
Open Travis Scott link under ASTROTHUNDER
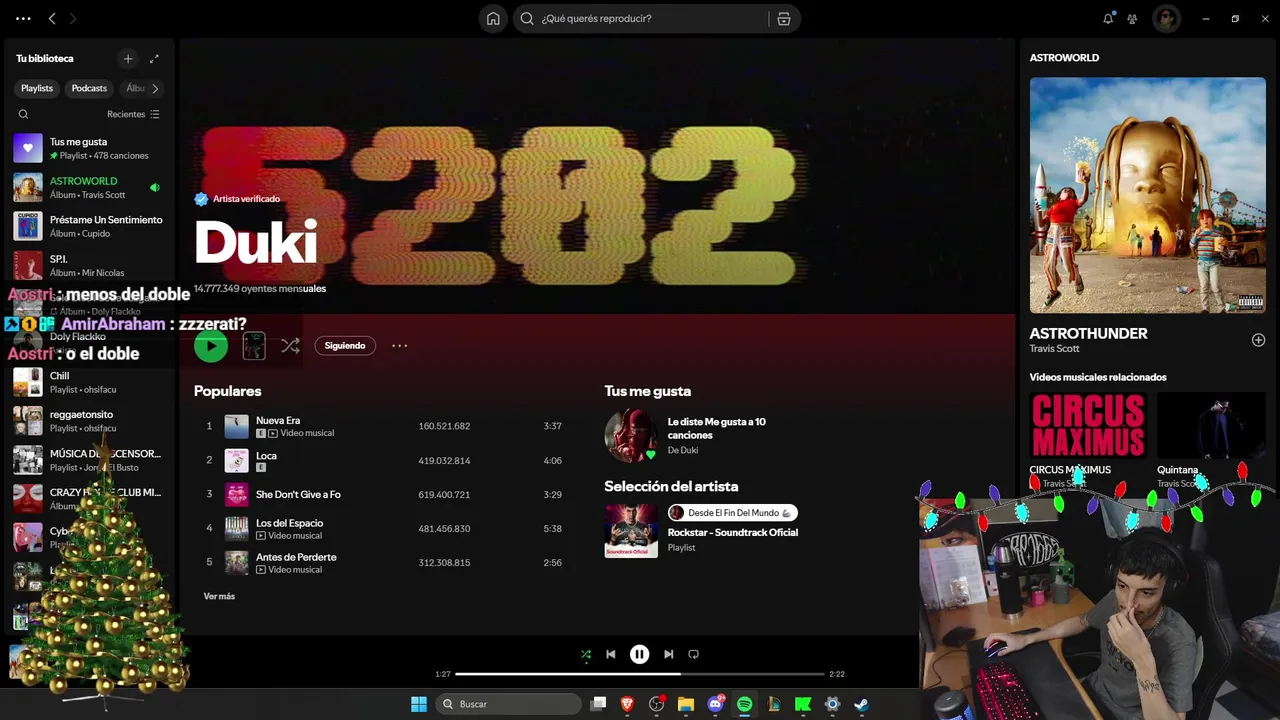(x=1054, y=349)
